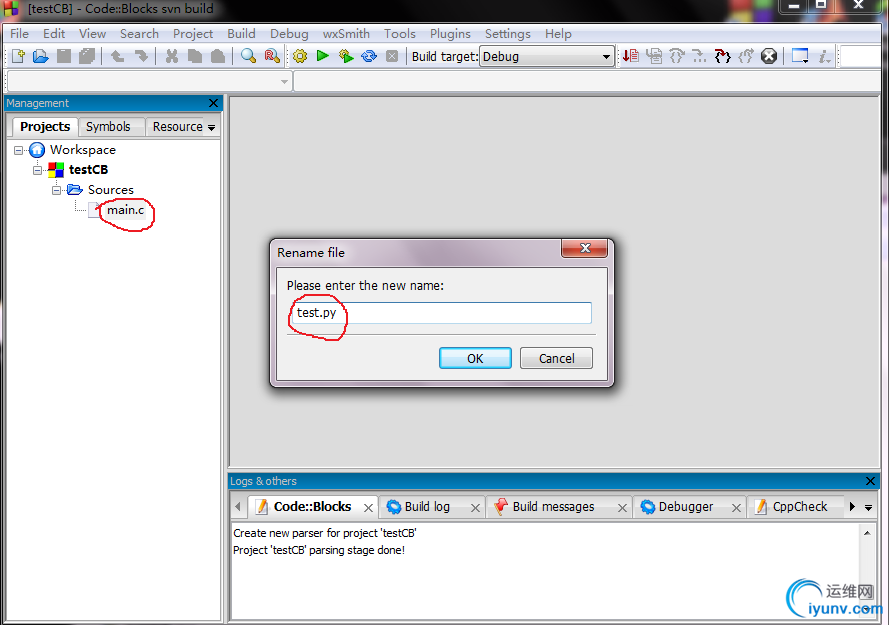This screenshot has width=889, height=625.
Task: Open the Management tabs overflow arrow
Action: click(211, 128)
